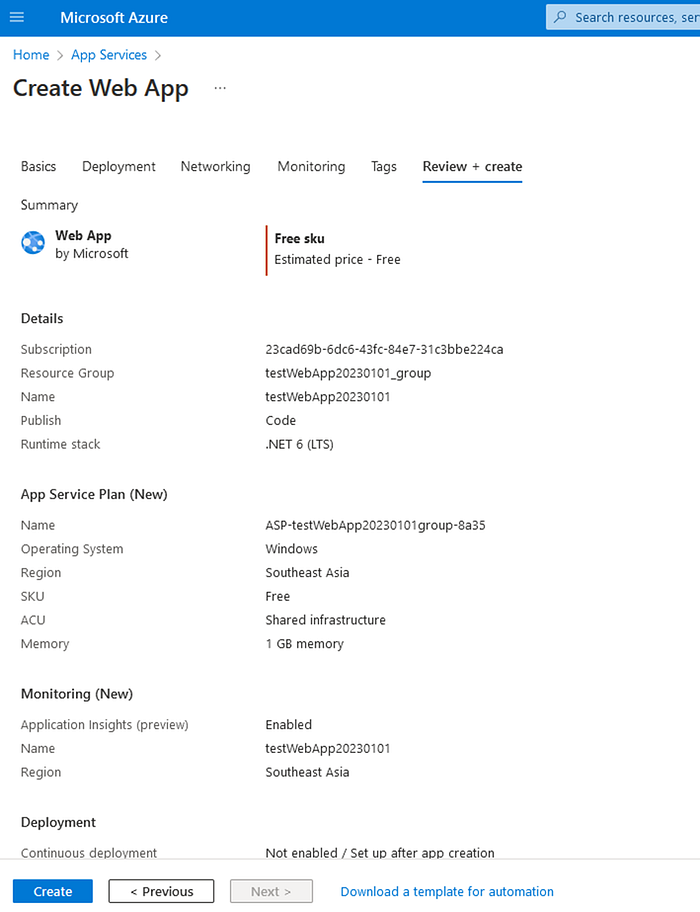
Task: Click Estimated price - Free text
Action: click(337, 259)
